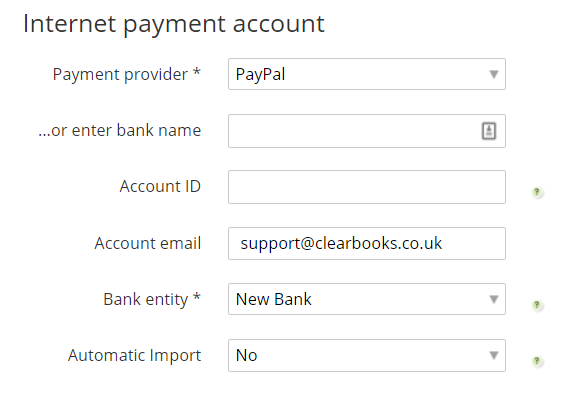Focus the bank name text field
This screenshot has height=395, width=587.
click(367, 131)
